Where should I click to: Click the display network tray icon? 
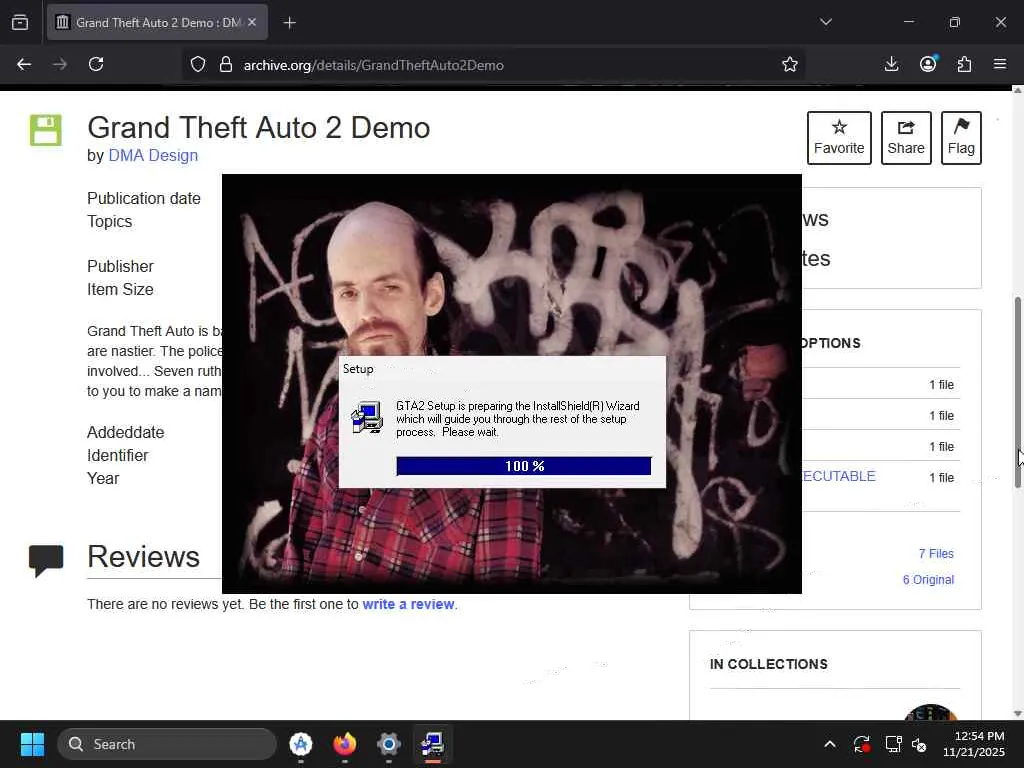coord(893,744)
